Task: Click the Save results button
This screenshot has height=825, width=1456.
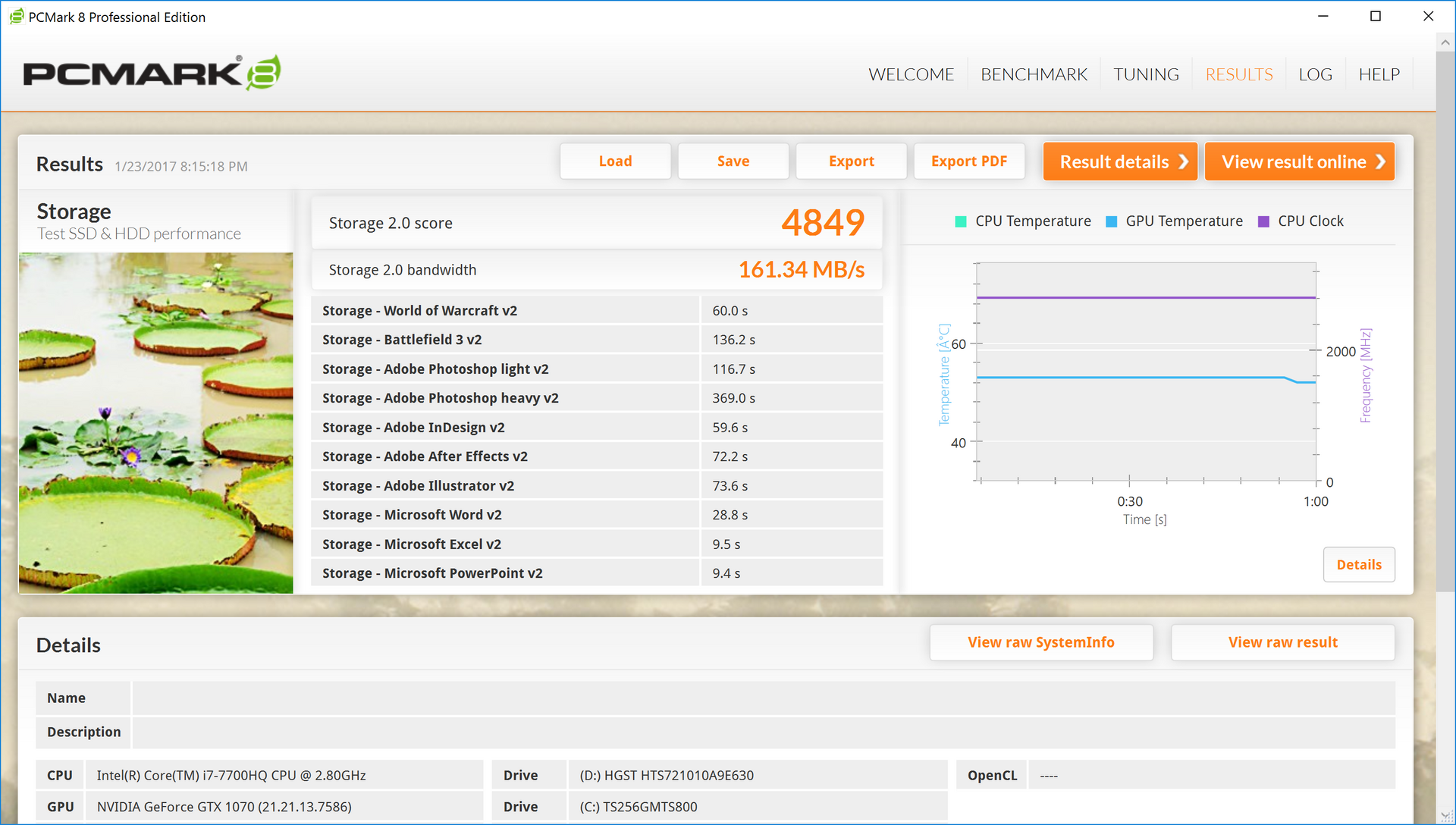Action: point(733,162)
